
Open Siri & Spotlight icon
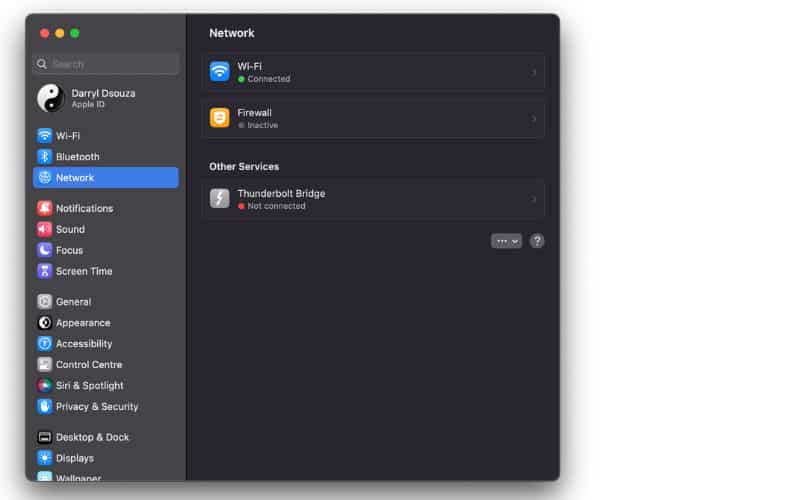tap(45, 386)
